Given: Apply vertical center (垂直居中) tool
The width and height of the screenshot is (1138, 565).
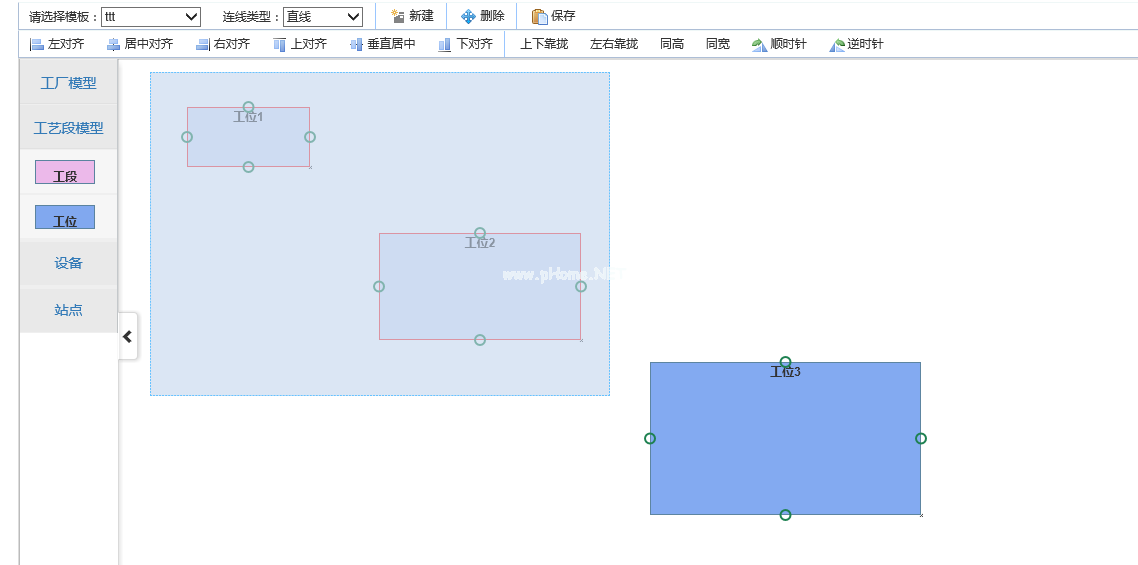Looking at the screenshot, I should [x=382, y=44].
